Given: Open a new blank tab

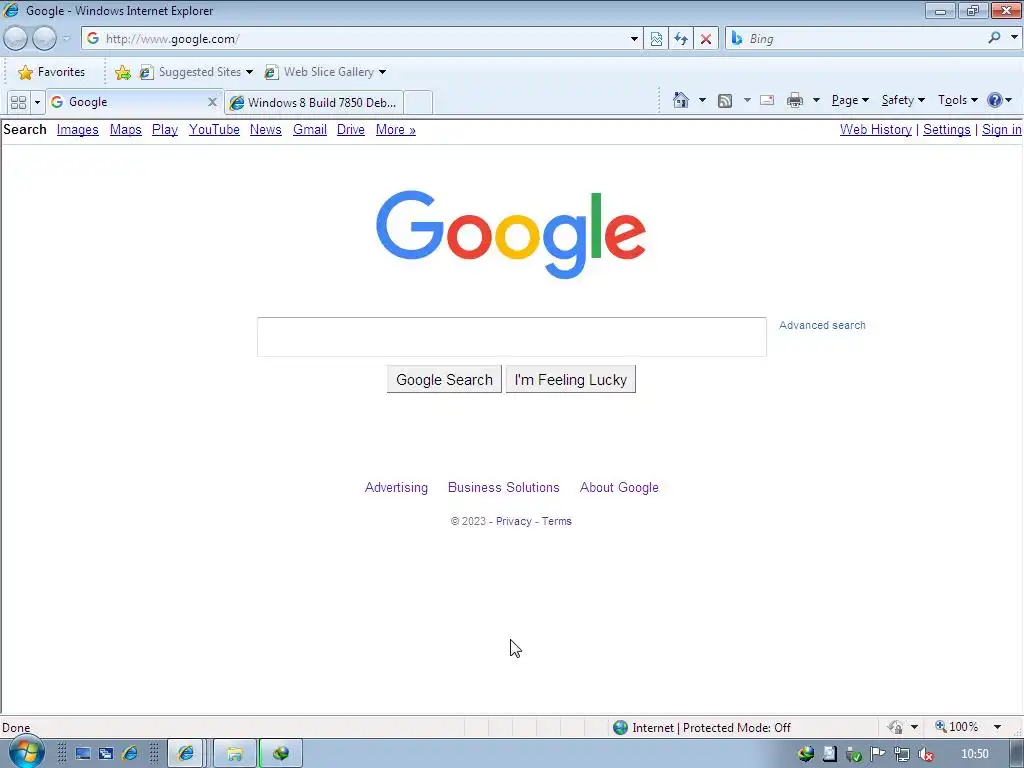Looking at the screenshot, I should point(418,103).
